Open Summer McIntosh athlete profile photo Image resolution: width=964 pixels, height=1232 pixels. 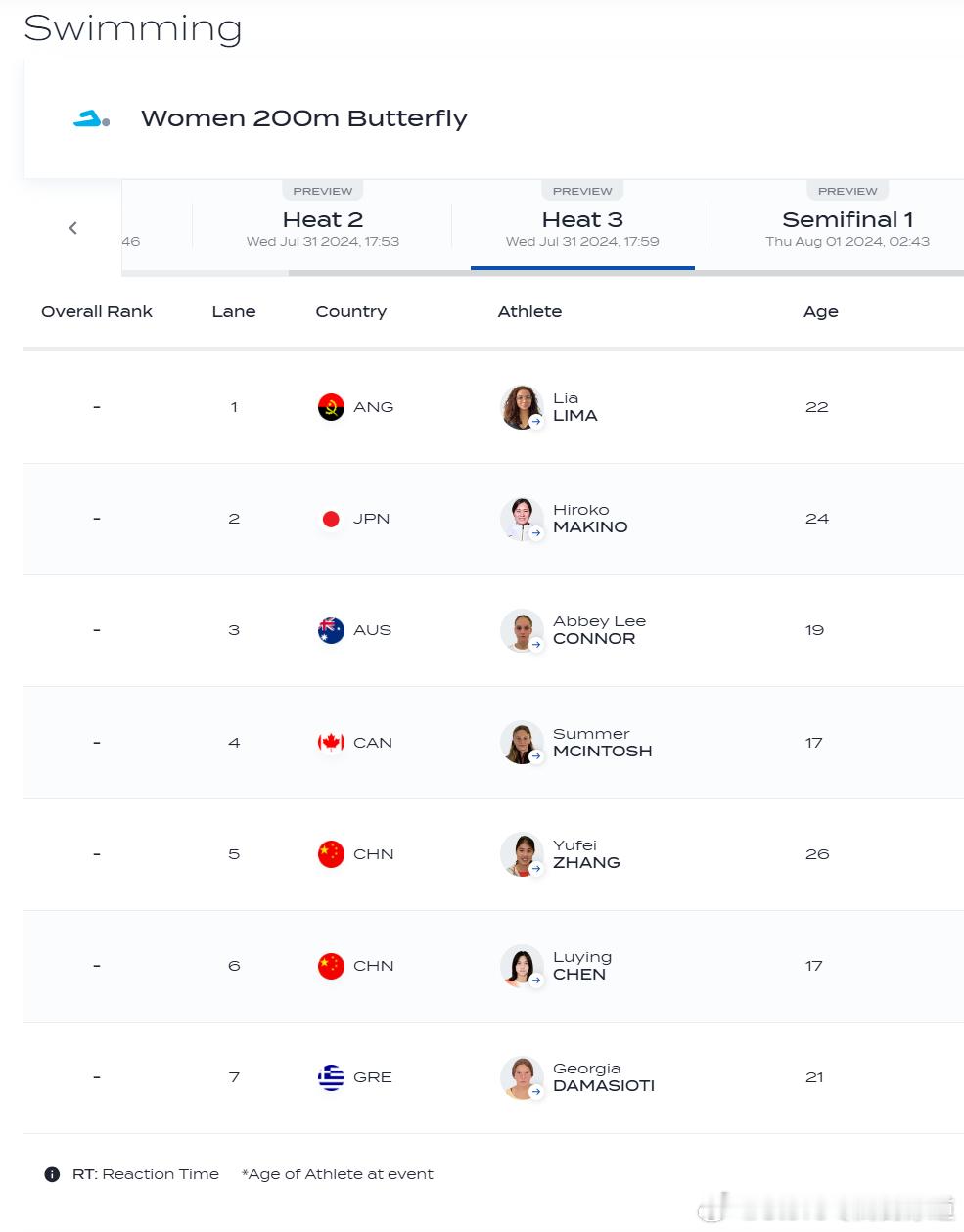click(x=522, y=743)
